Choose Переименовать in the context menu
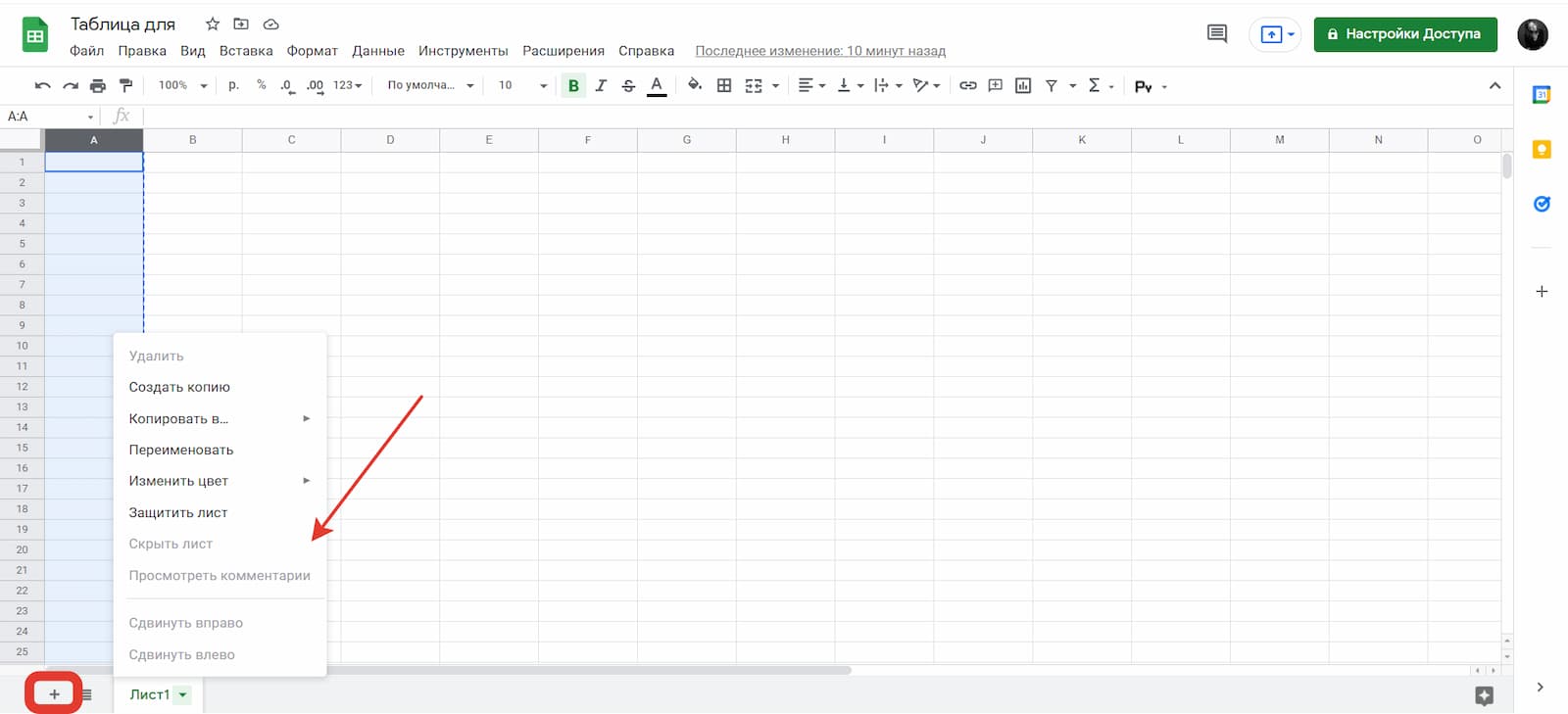The height and width of the screenshot is (714, 1568). coord(181,450)
